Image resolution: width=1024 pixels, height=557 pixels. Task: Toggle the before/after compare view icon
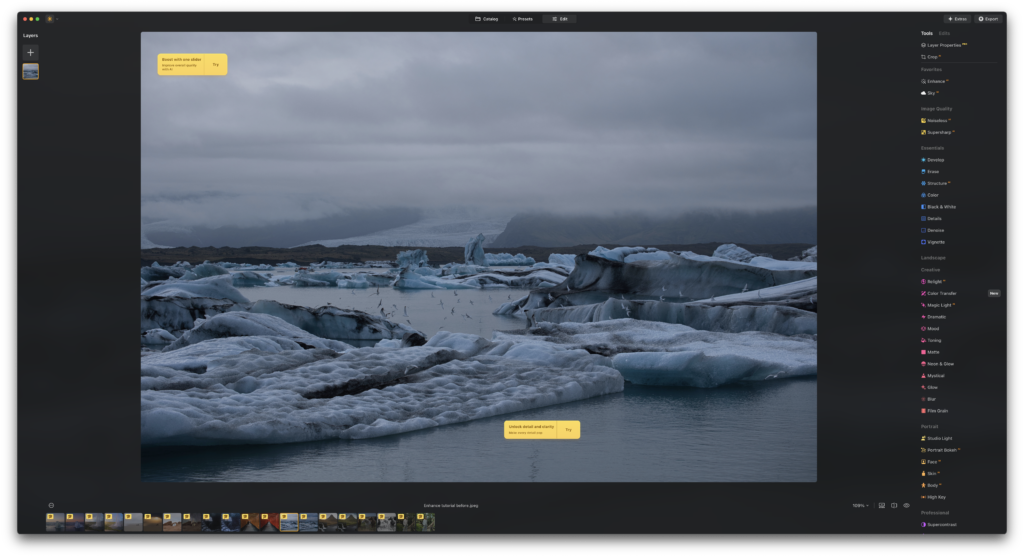tap(894, 505)
